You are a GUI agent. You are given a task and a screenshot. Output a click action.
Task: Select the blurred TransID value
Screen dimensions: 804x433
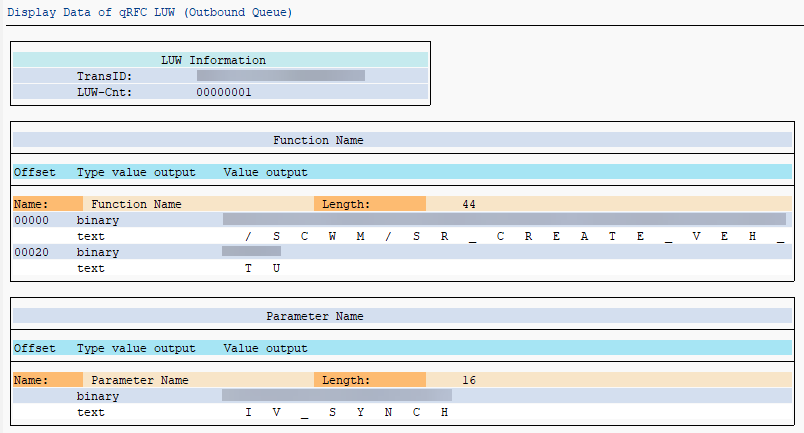pos(281,76)
